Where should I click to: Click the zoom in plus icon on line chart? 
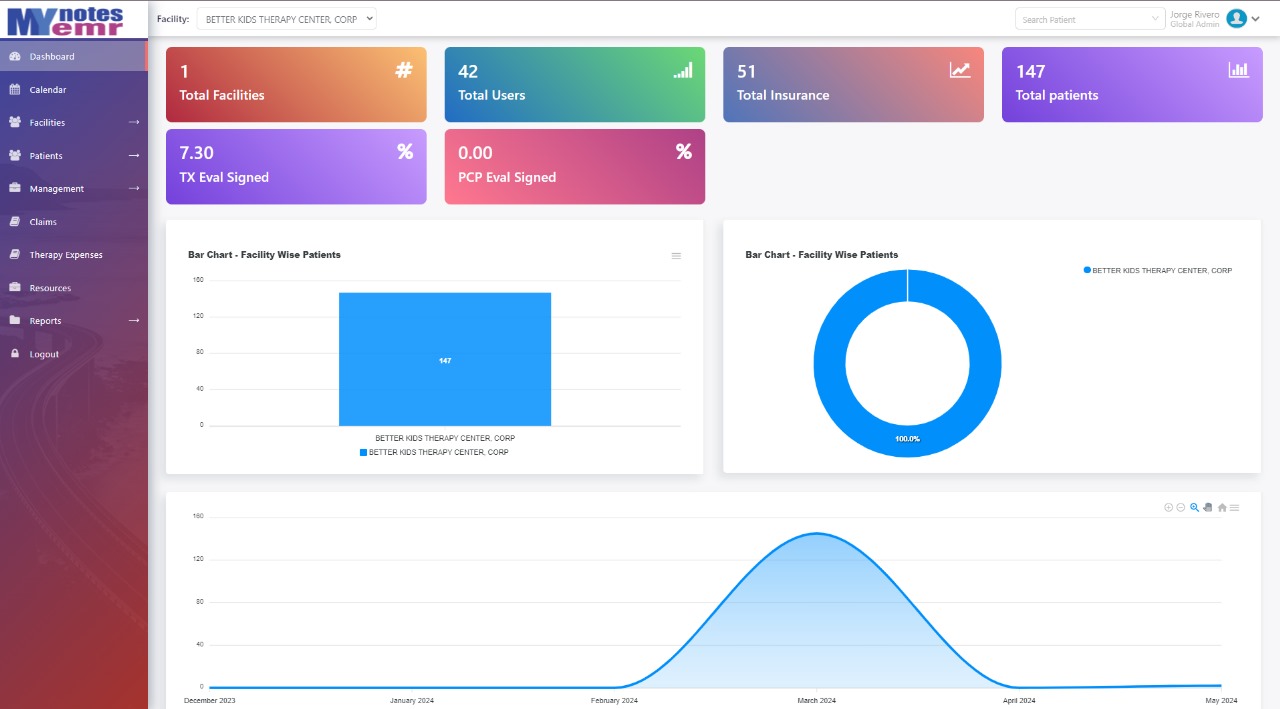[x=1168, y=508]
